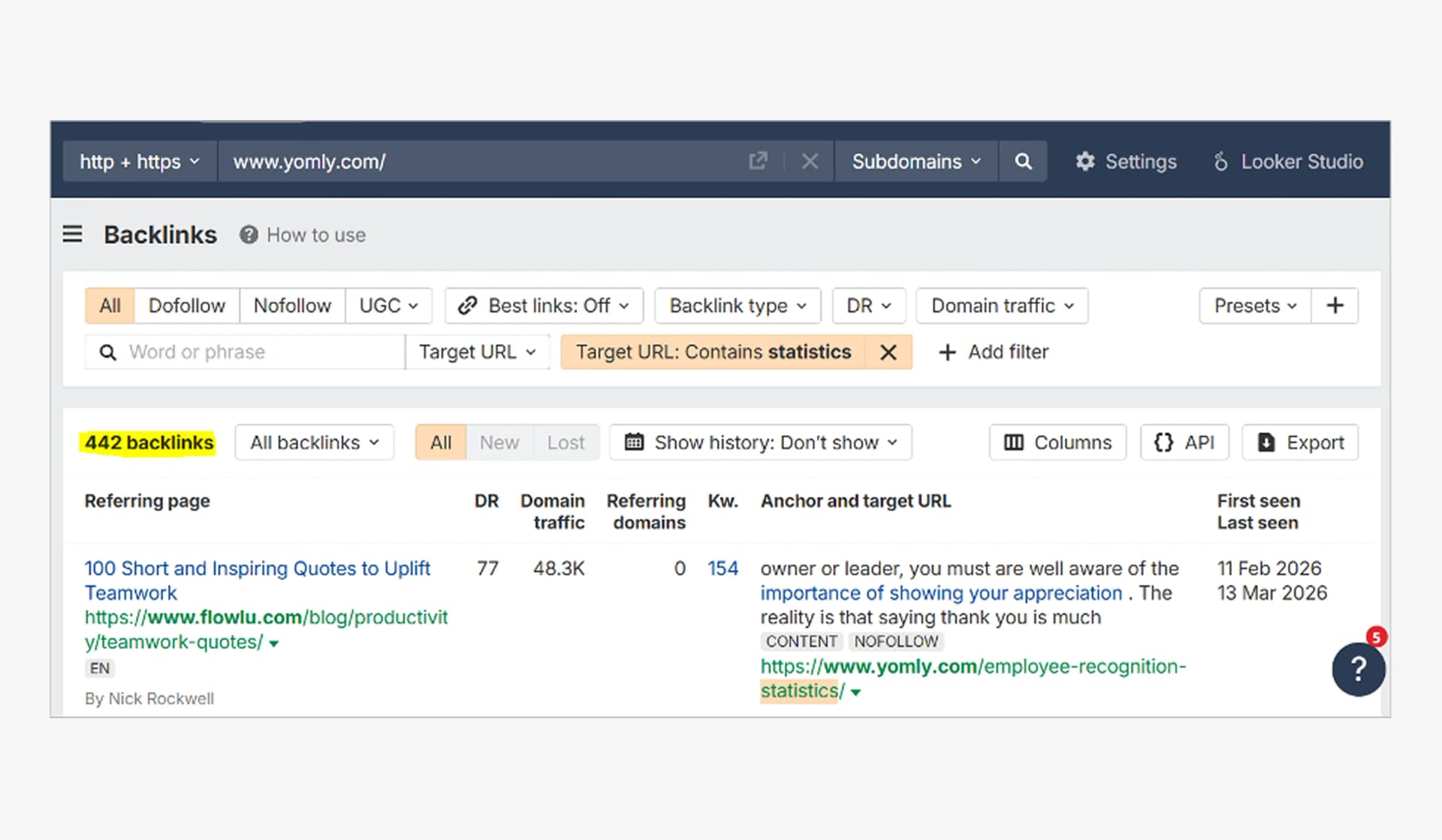Open URL in new tab icon
Image resolution: width=1442 pixels, height=840 pixels.
click(758, 161)
